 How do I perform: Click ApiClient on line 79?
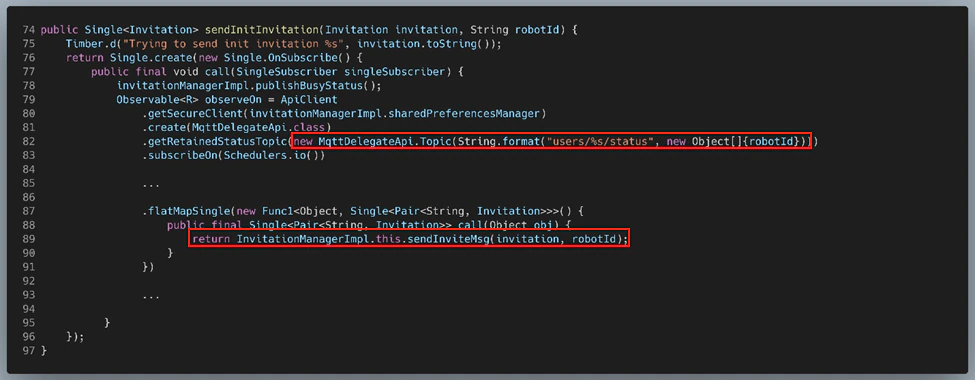coord(310,100)
